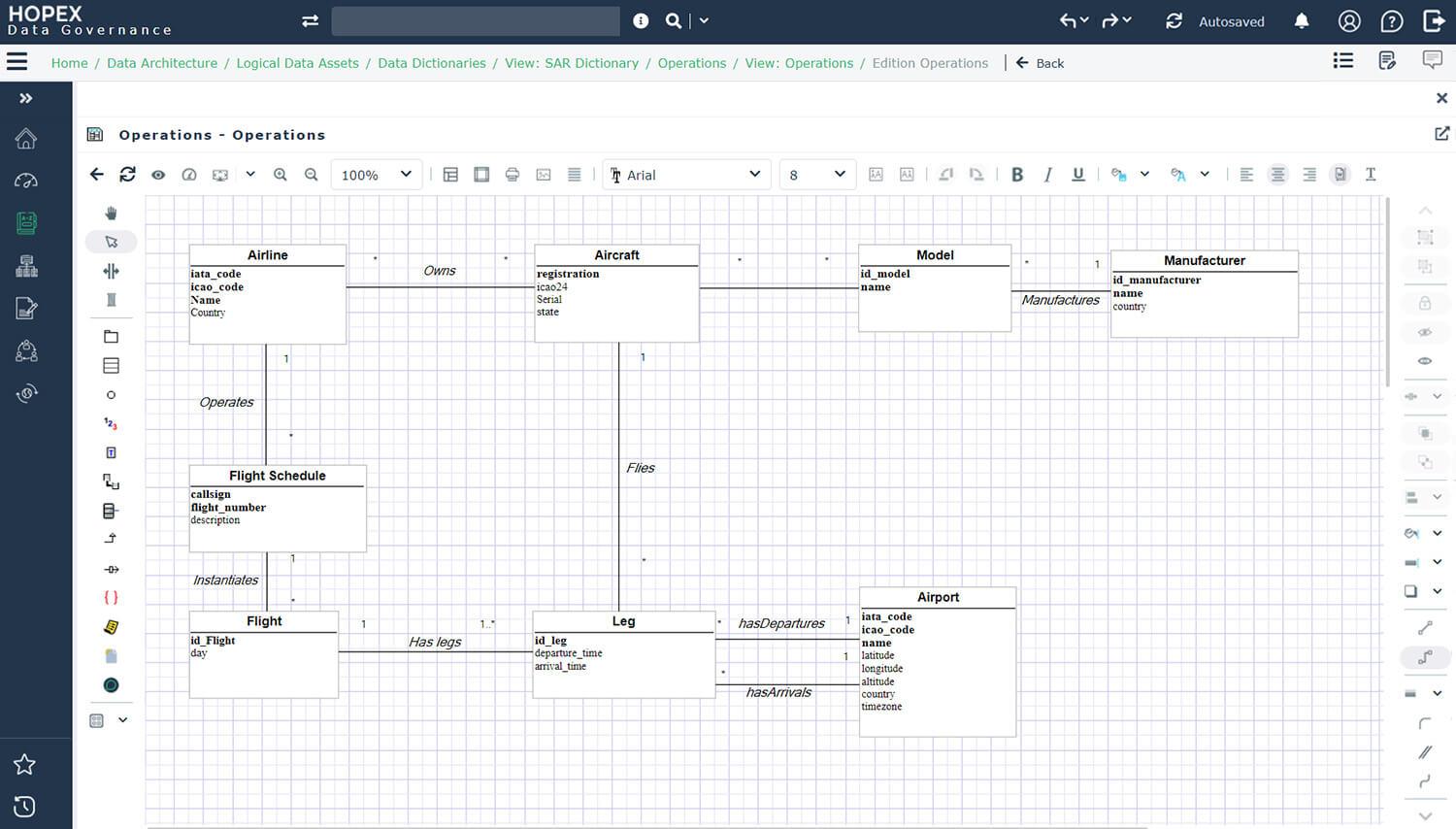Click the refresh diagram icon

click(x=127, y=175)
